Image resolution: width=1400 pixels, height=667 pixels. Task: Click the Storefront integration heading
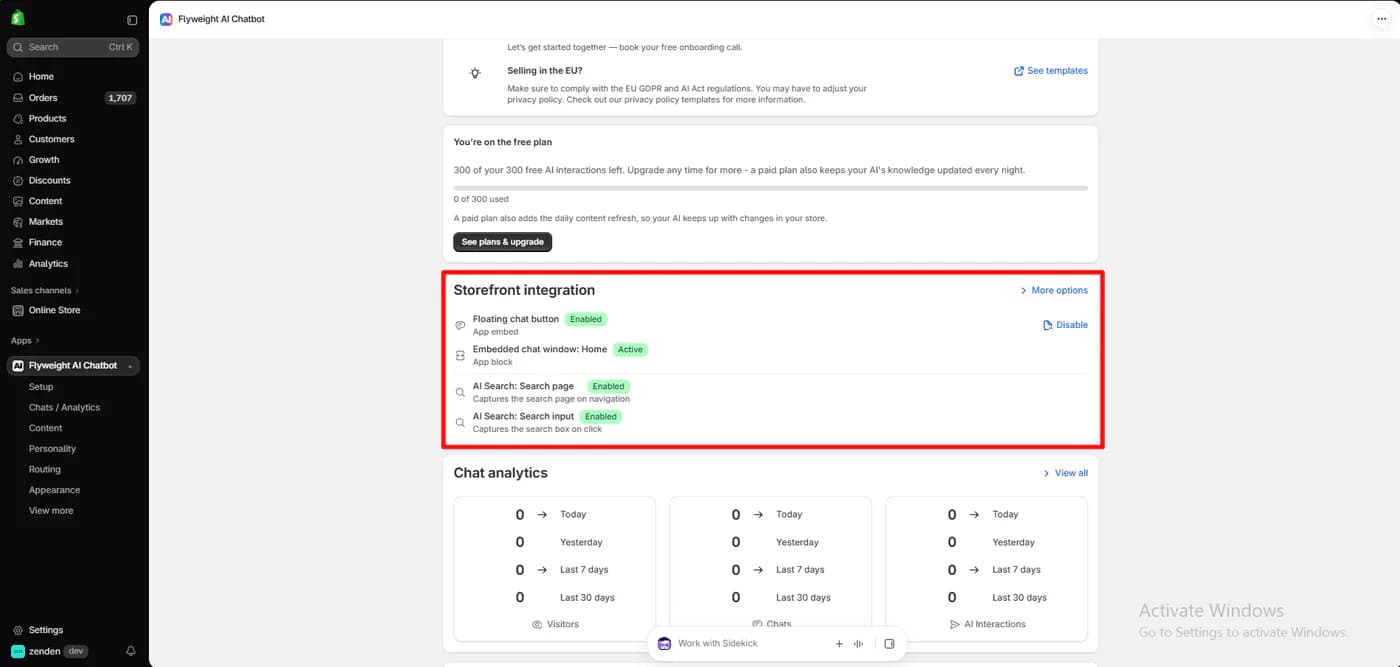coord(524,290)
